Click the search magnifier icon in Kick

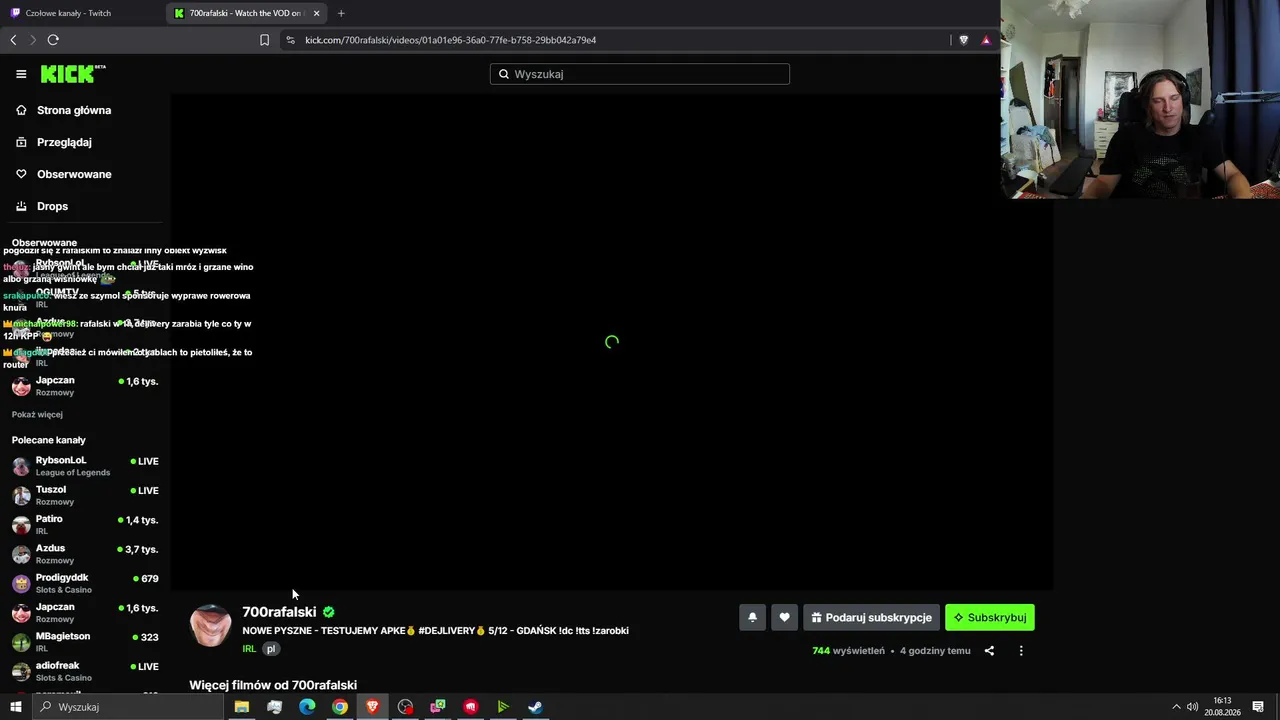point(504,74)
